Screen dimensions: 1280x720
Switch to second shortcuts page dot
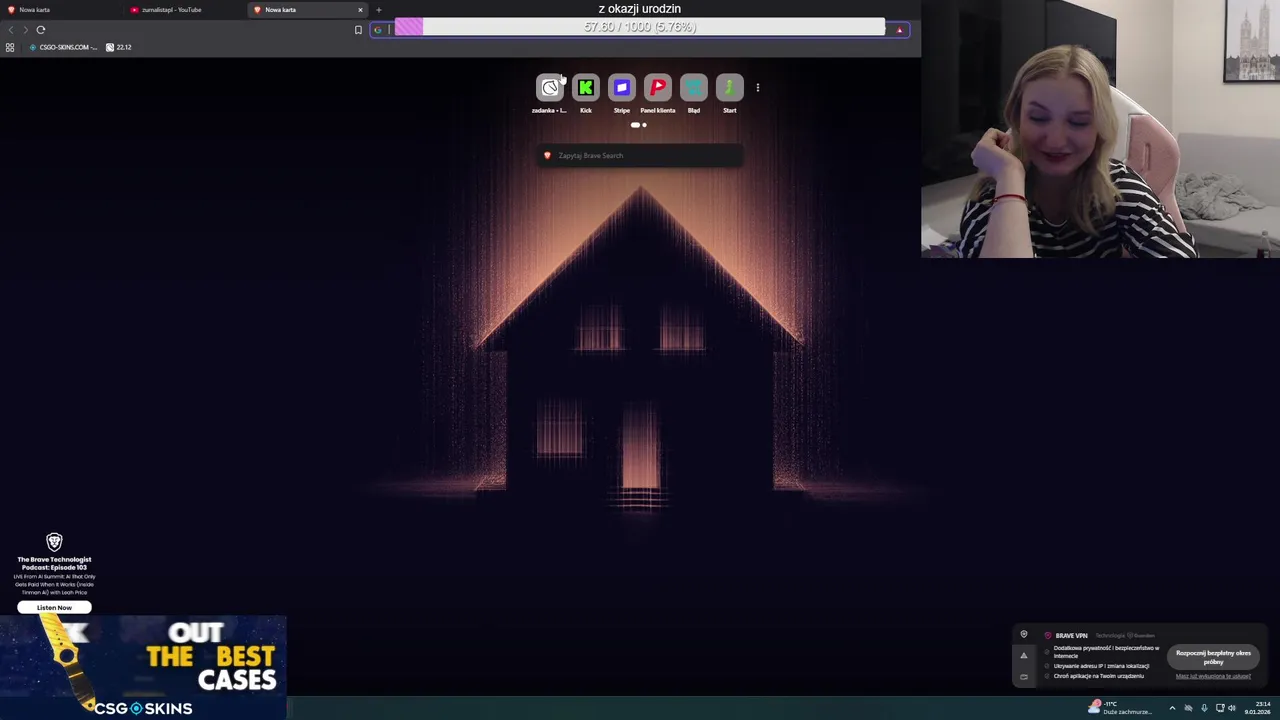point(644,125)
